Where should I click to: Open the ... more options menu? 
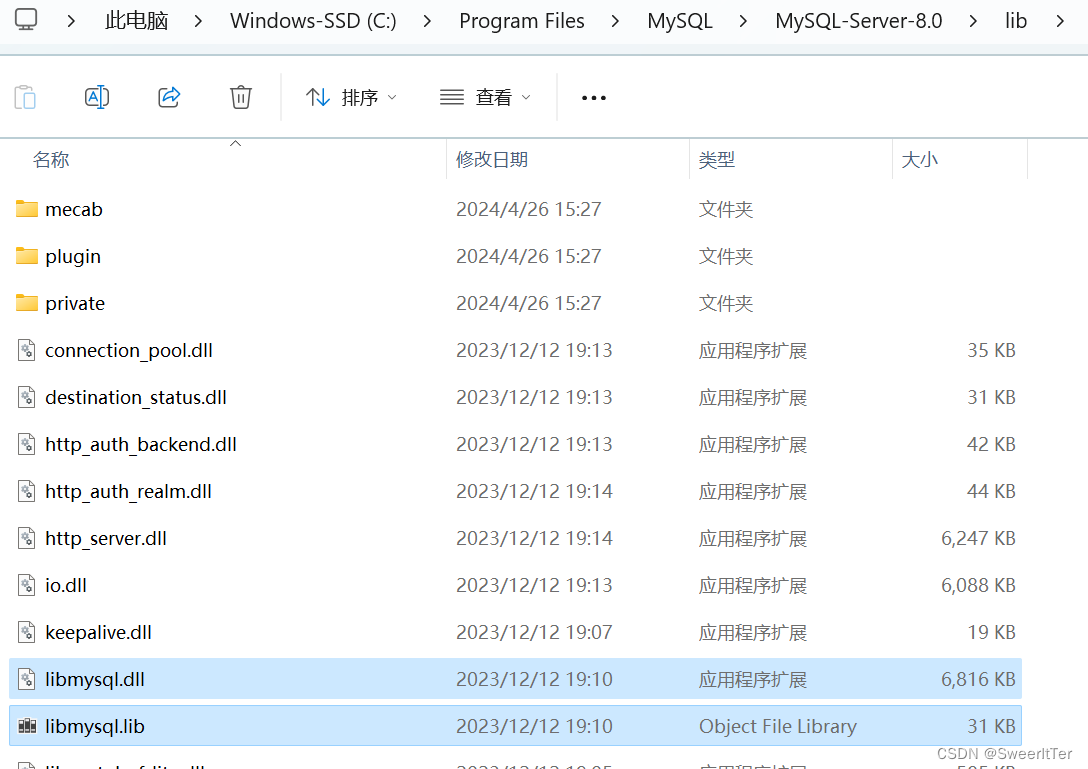pos(593,97)
